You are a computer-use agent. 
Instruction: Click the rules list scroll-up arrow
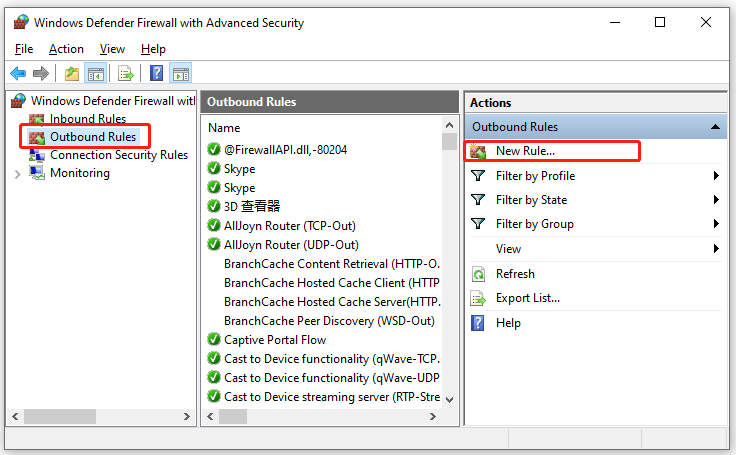[449, 125]
